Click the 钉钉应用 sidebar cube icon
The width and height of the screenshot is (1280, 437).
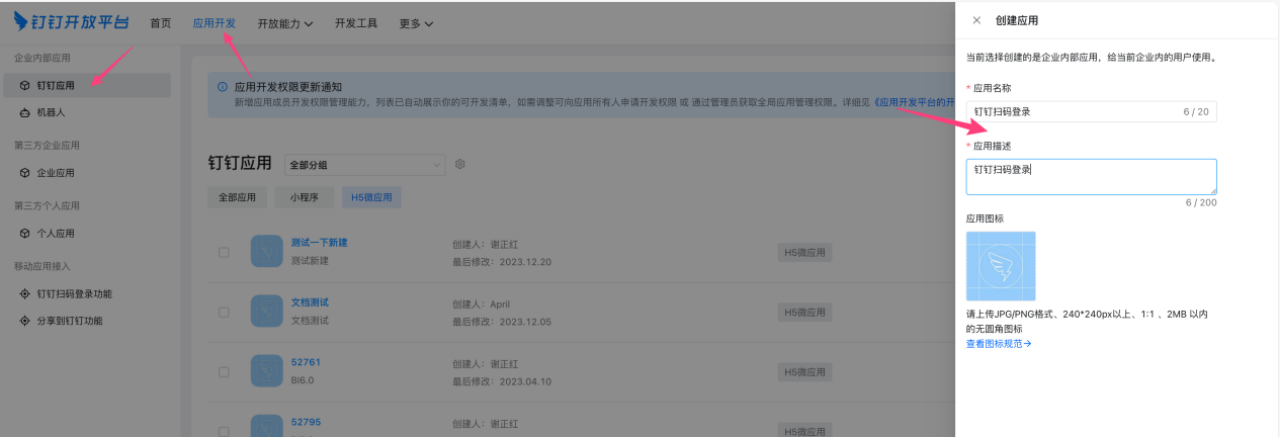pos(25,86)
